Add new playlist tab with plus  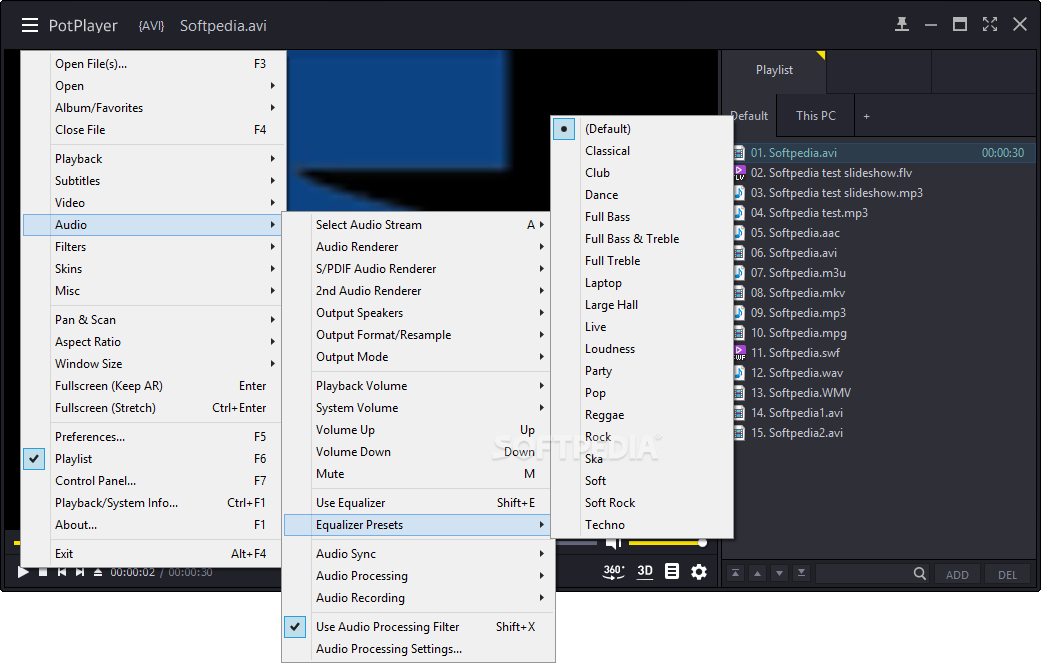tap(866, 116)
